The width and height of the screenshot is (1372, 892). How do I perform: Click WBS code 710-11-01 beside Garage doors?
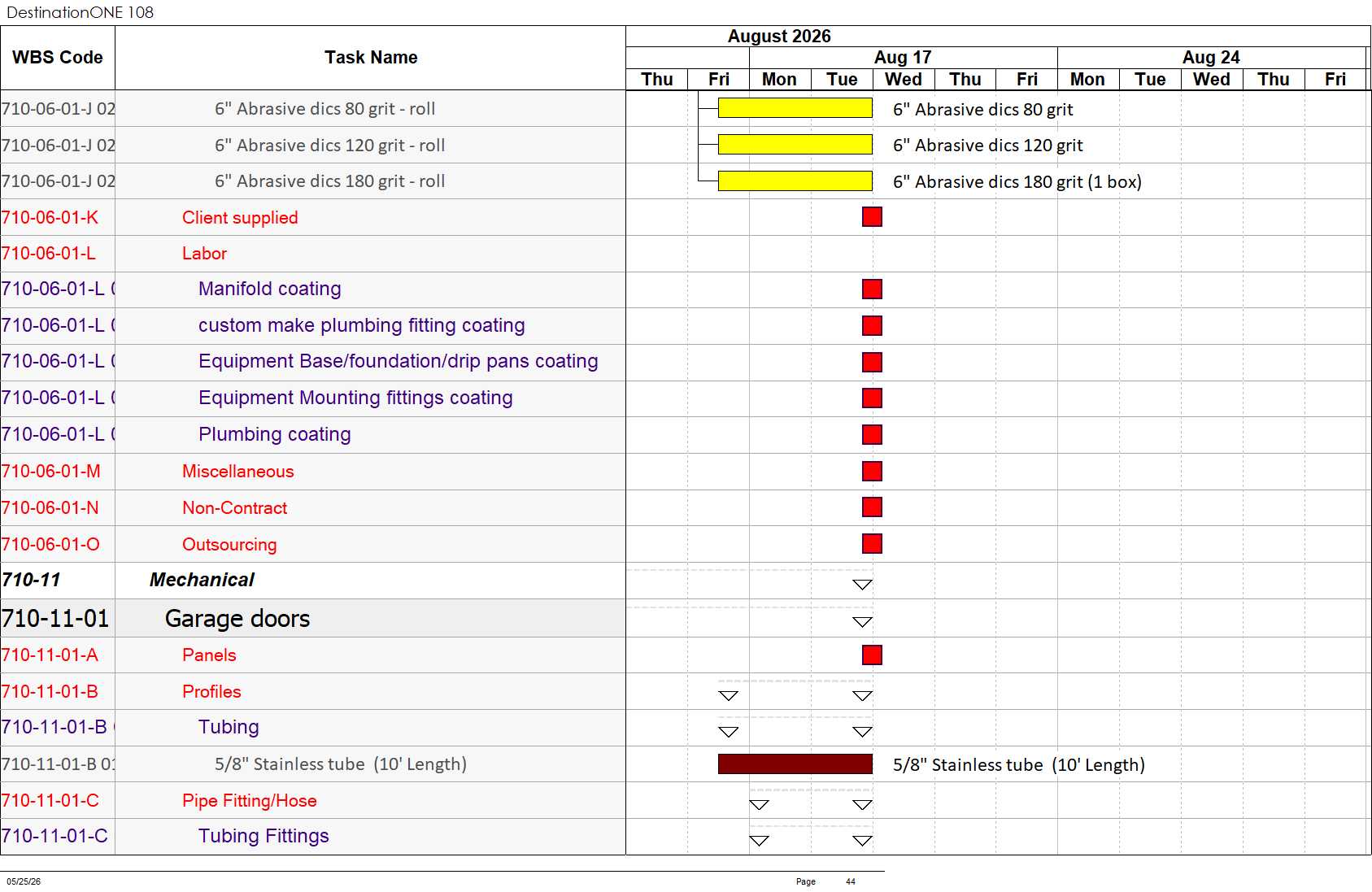(x=55, y=619)
